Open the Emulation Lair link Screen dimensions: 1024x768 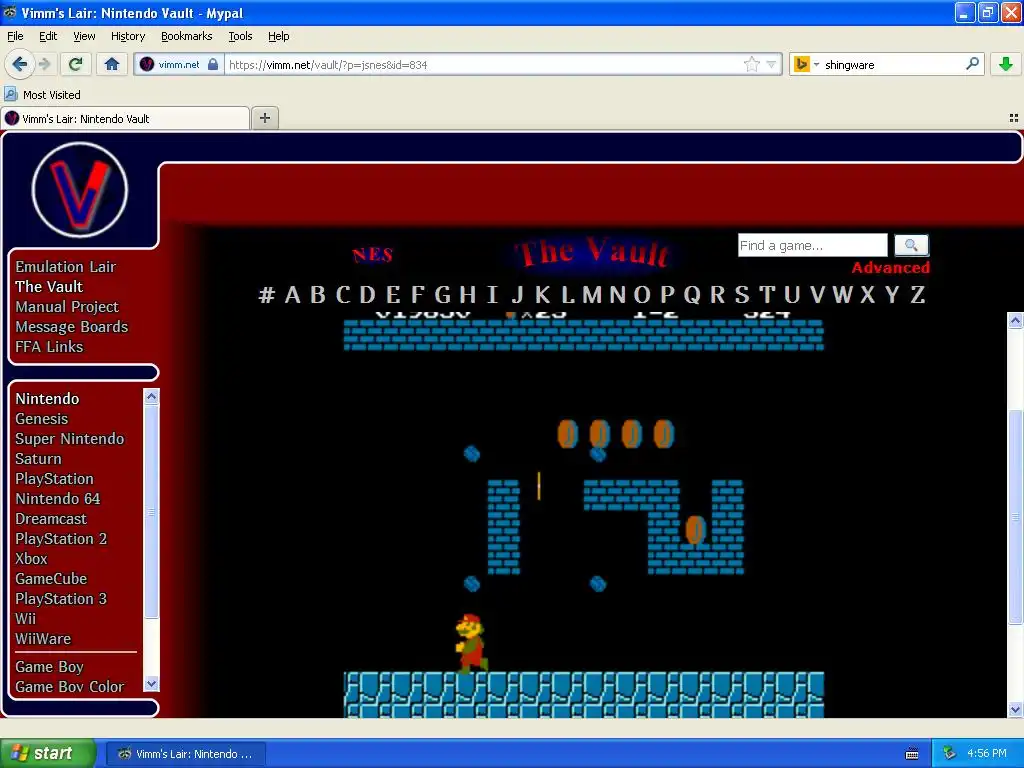(x=65, y=266)
